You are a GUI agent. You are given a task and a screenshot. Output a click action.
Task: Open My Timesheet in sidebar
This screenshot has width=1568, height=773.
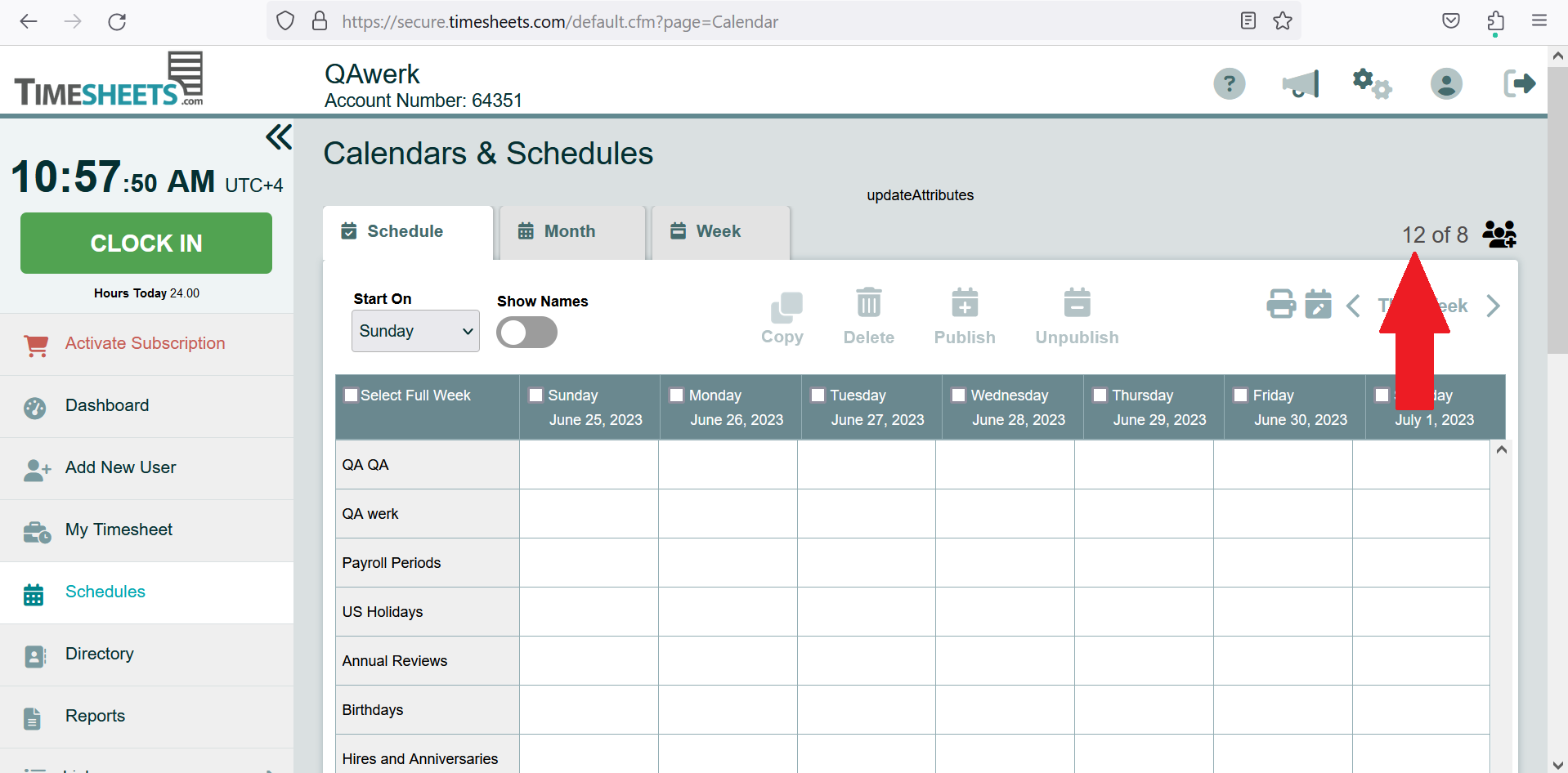coord(147,530)
